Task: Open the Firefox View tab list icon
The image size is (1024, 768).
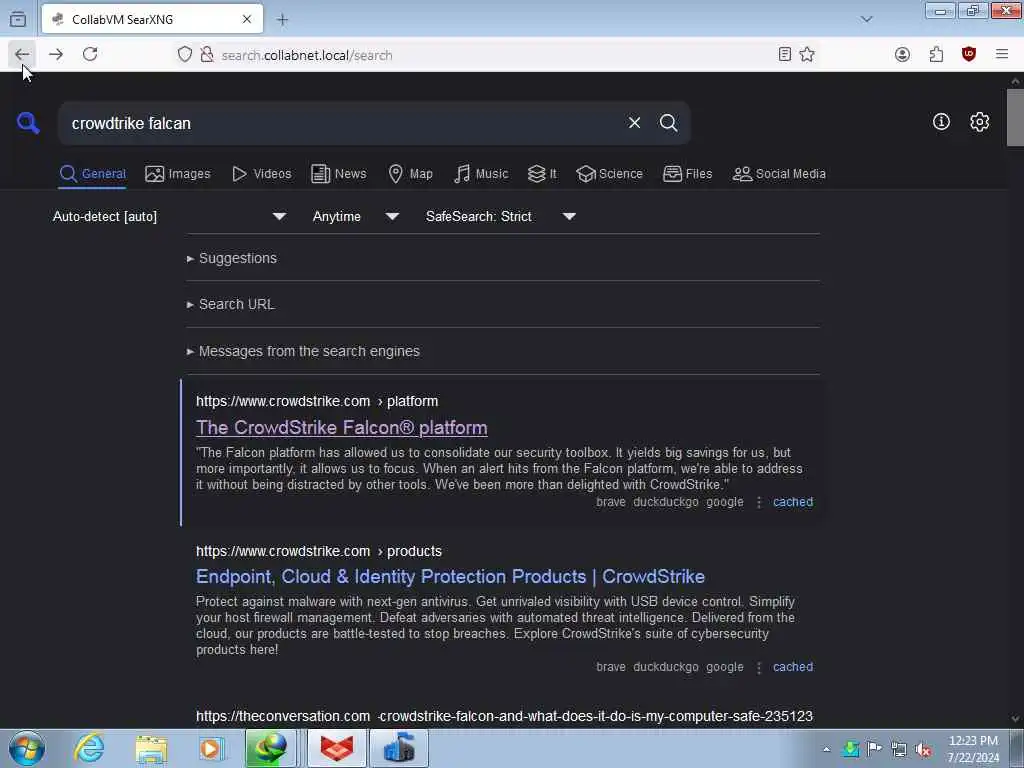Action: (18, 20)
